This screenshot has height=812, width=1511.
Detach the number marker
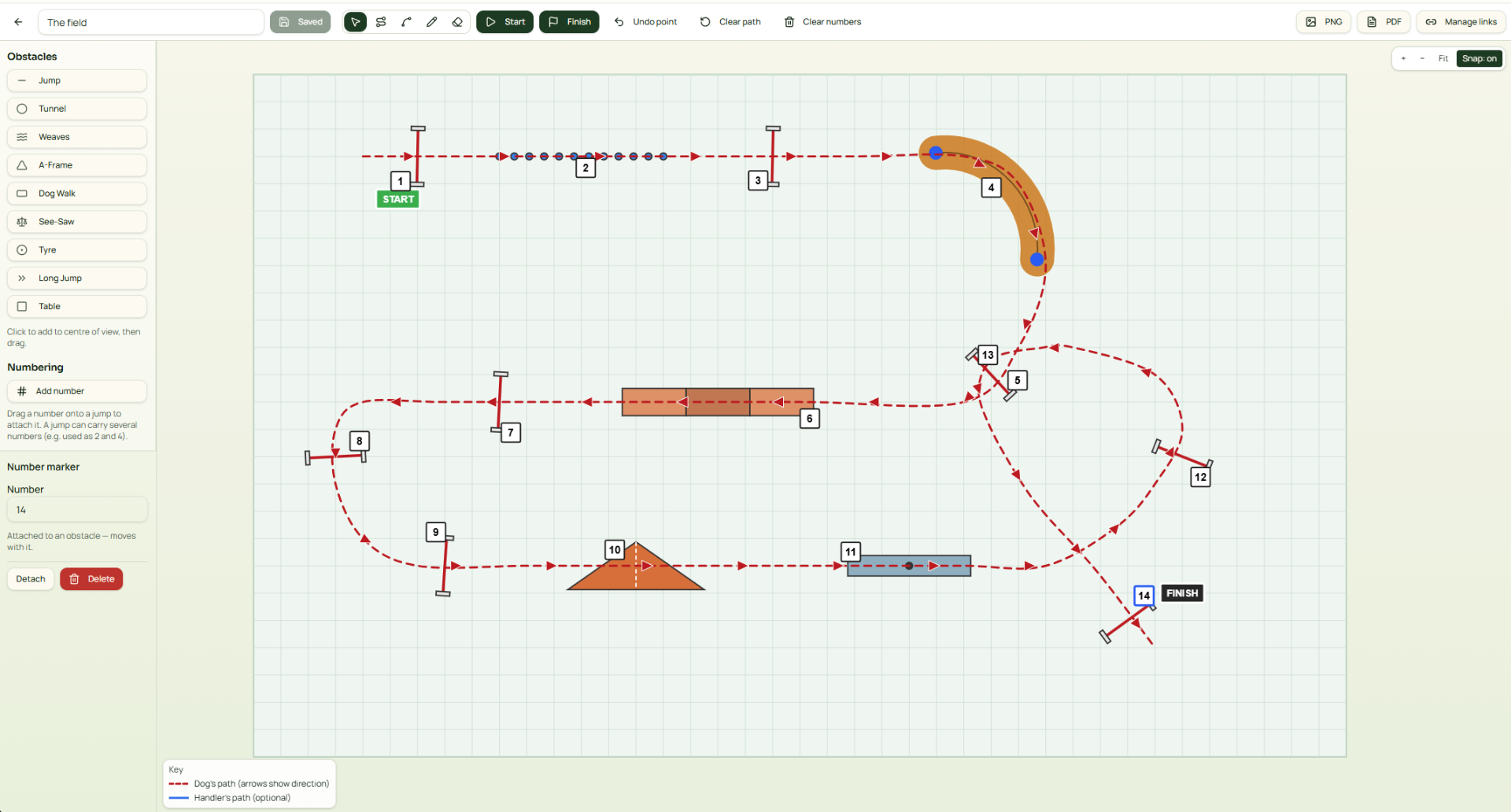(31, 579)
